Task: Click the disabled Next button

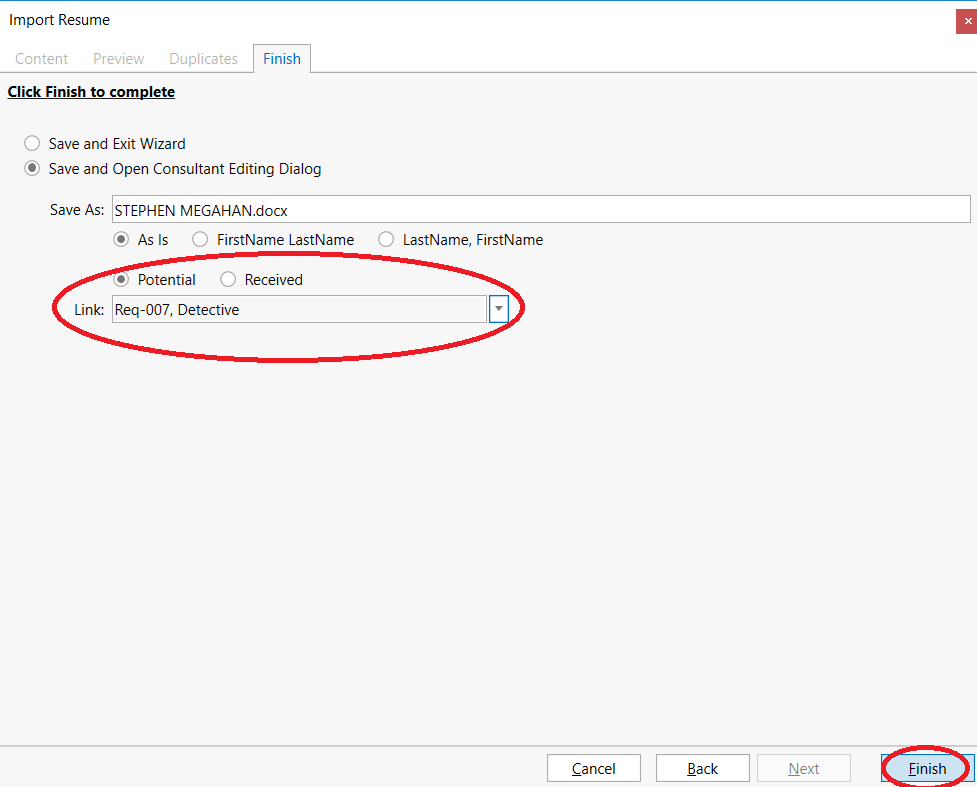Action: tap(804, 768)
